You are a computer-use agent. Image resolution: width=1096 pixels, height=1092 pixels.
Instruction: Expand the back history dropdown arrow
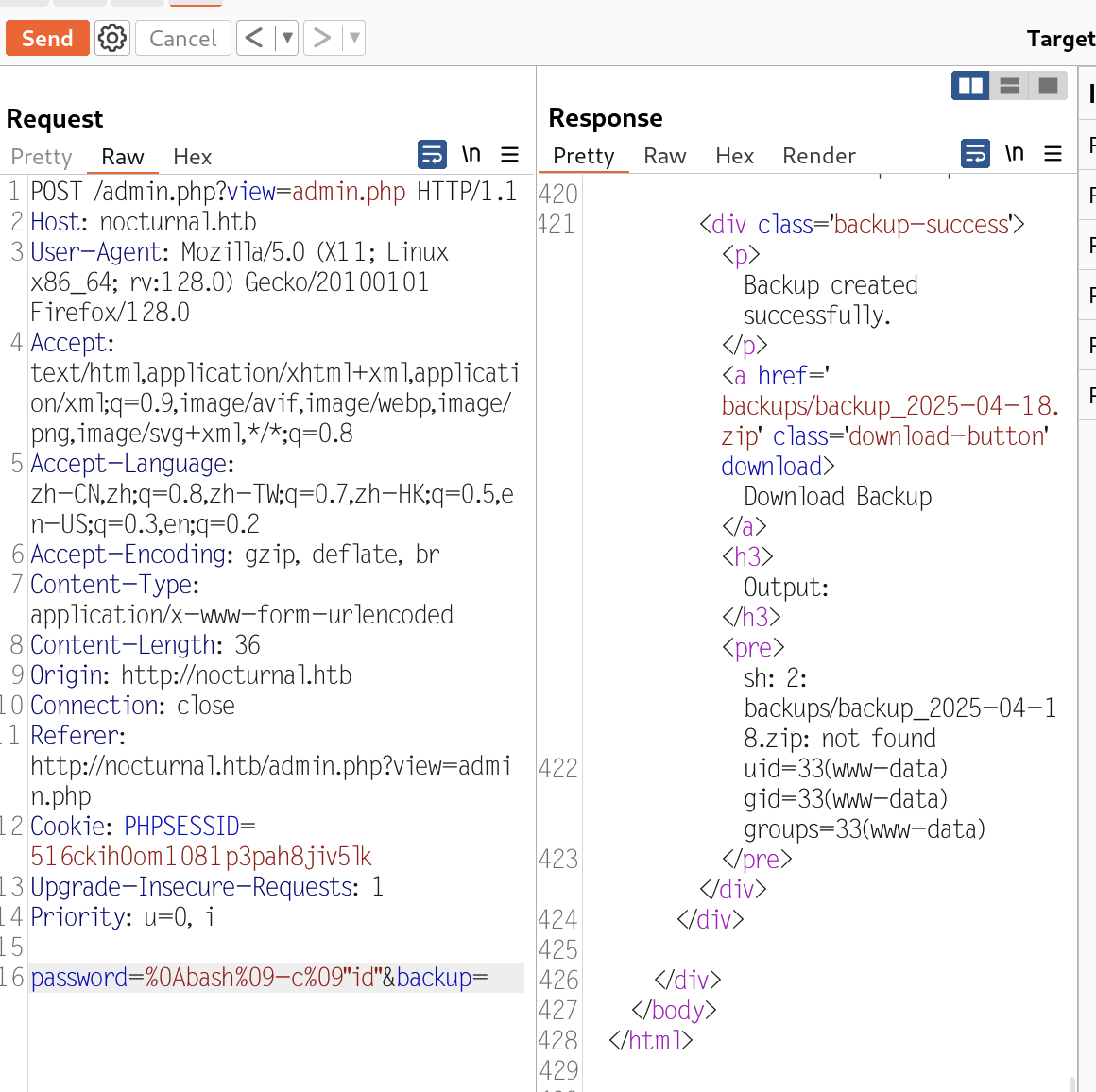pyautogui.click(x=287, y=38)
